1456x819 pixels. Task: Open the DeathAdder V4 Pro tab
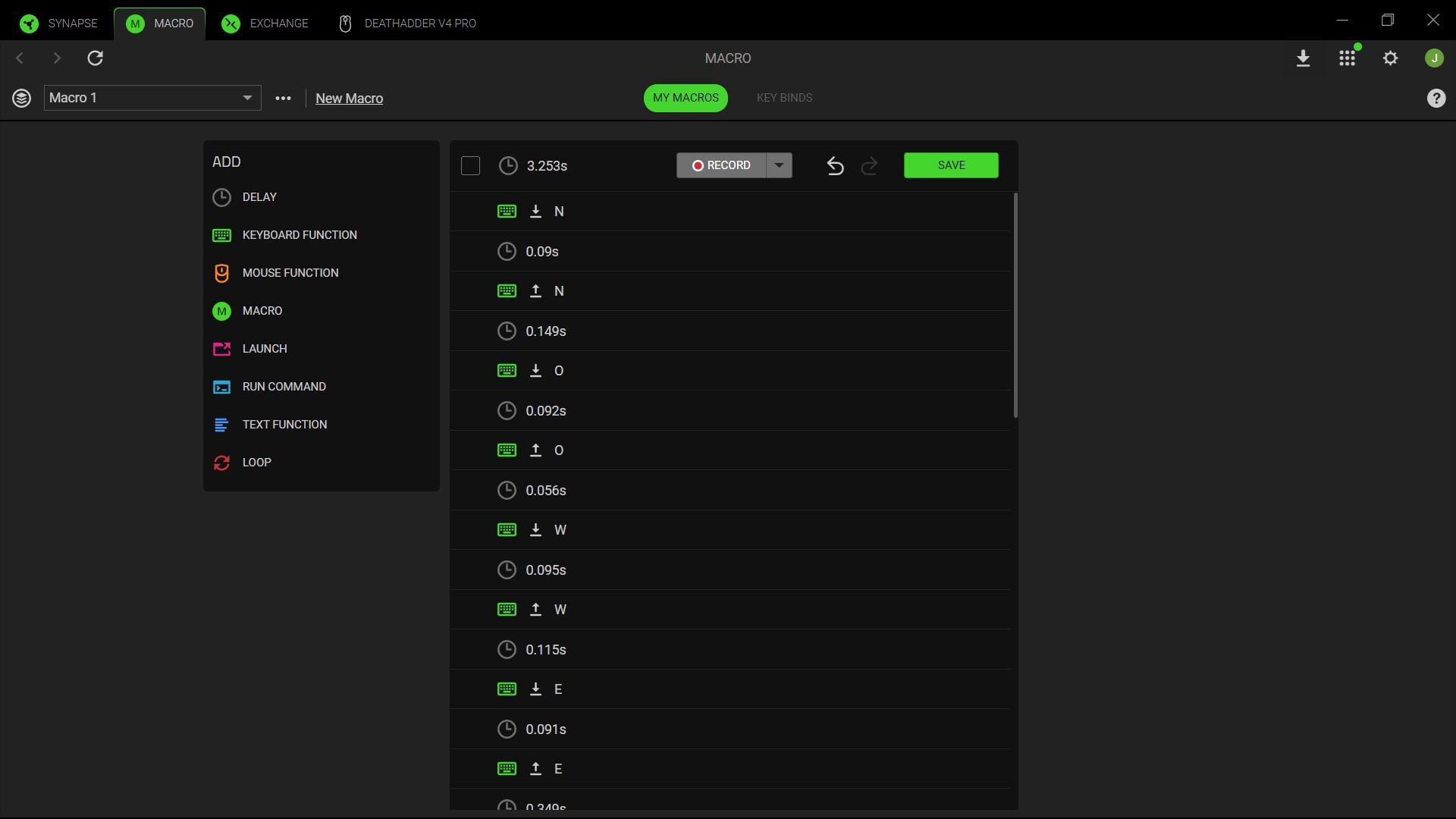pyautogui.click(x=407, y=24)
